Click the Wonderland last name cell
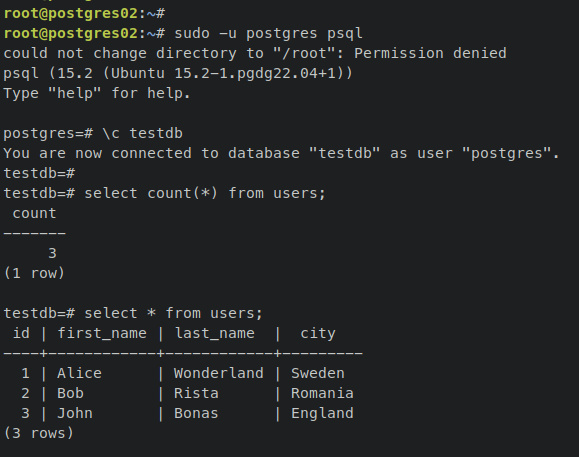The width and height of the screenshot is (579, 457). click(219, 373)
